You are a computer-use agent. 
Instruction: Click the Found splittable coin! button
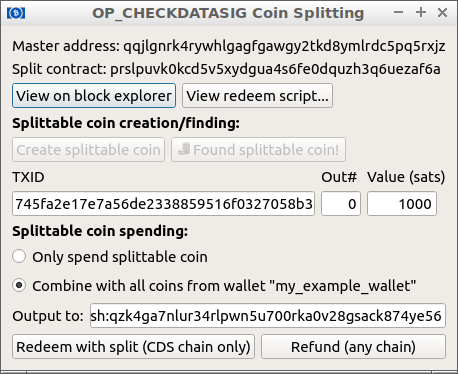(x=258, y=150)
